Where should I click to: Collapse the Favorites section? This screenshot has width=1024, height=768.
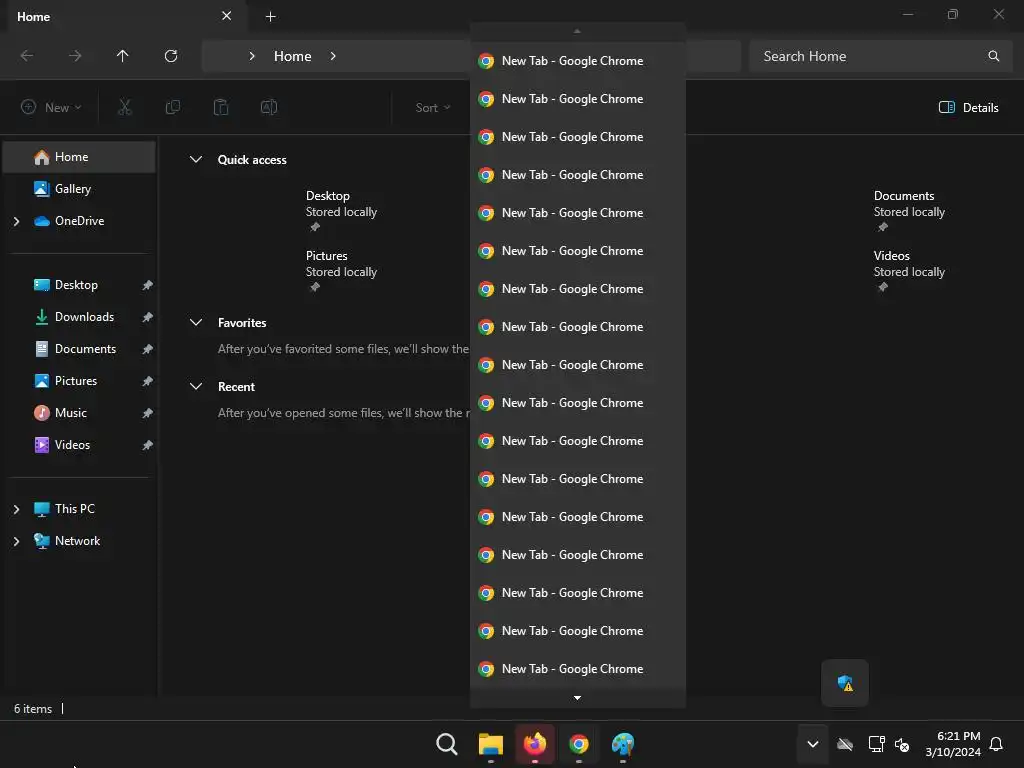pyautogui.click(x=195, y=322)
